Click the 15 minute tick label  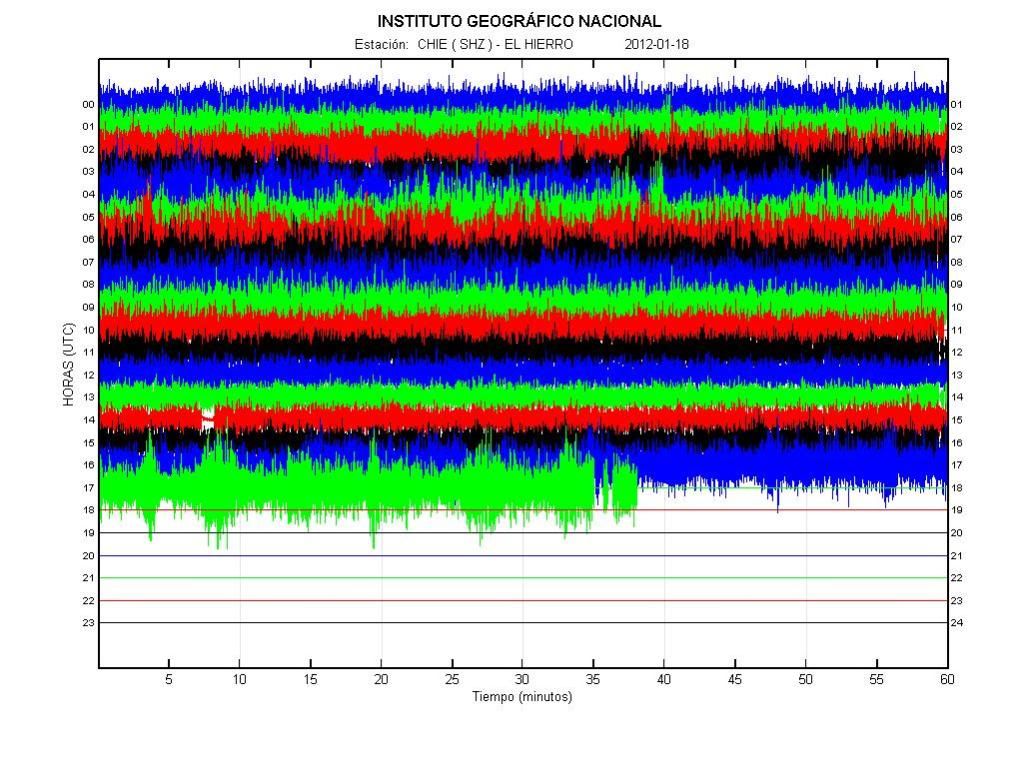(310, 680)
